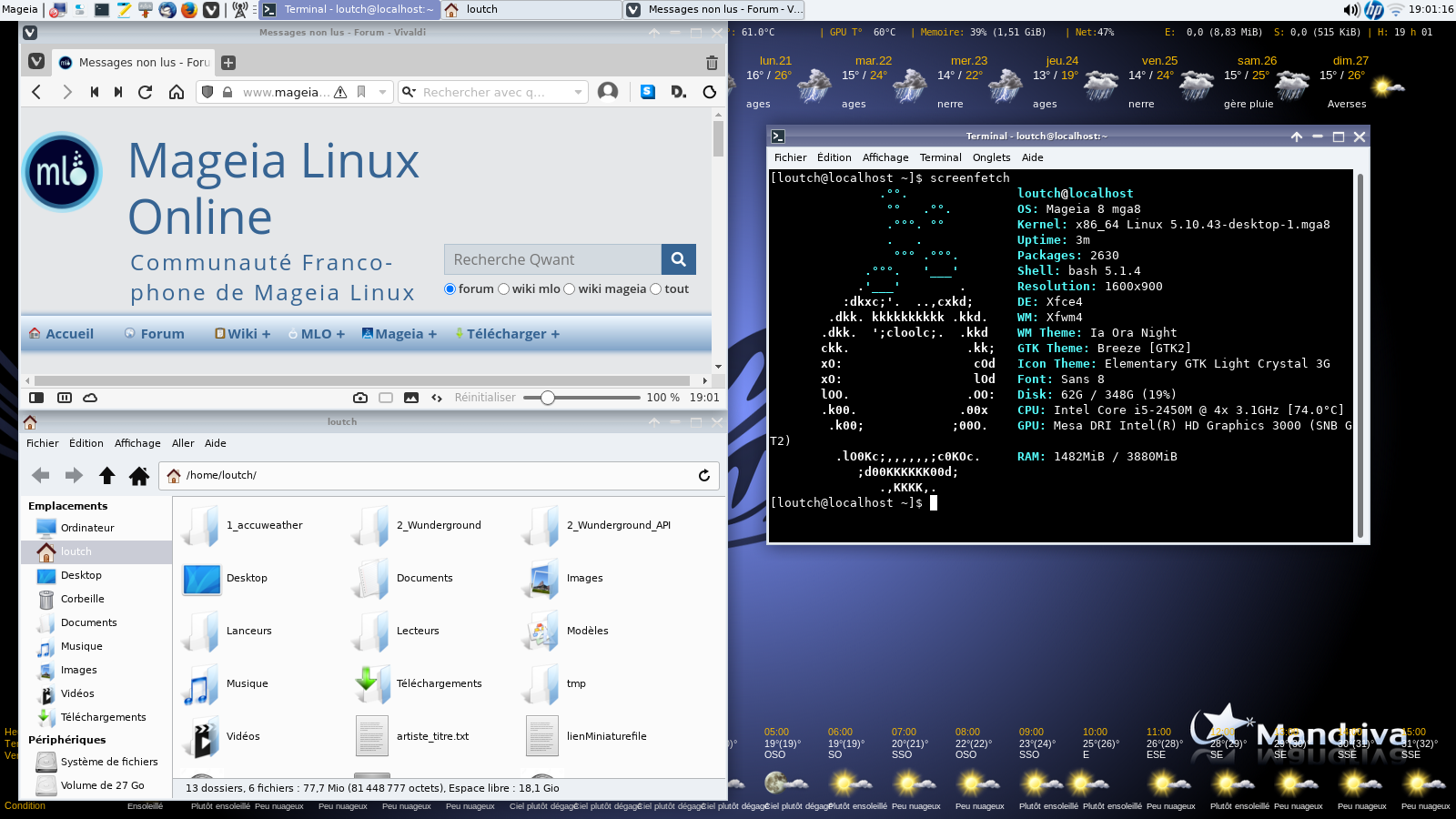Bookmark the page with bookmark icon
Image resolution: width=1456 pixels, height=819 pixels.
(361, 92)
